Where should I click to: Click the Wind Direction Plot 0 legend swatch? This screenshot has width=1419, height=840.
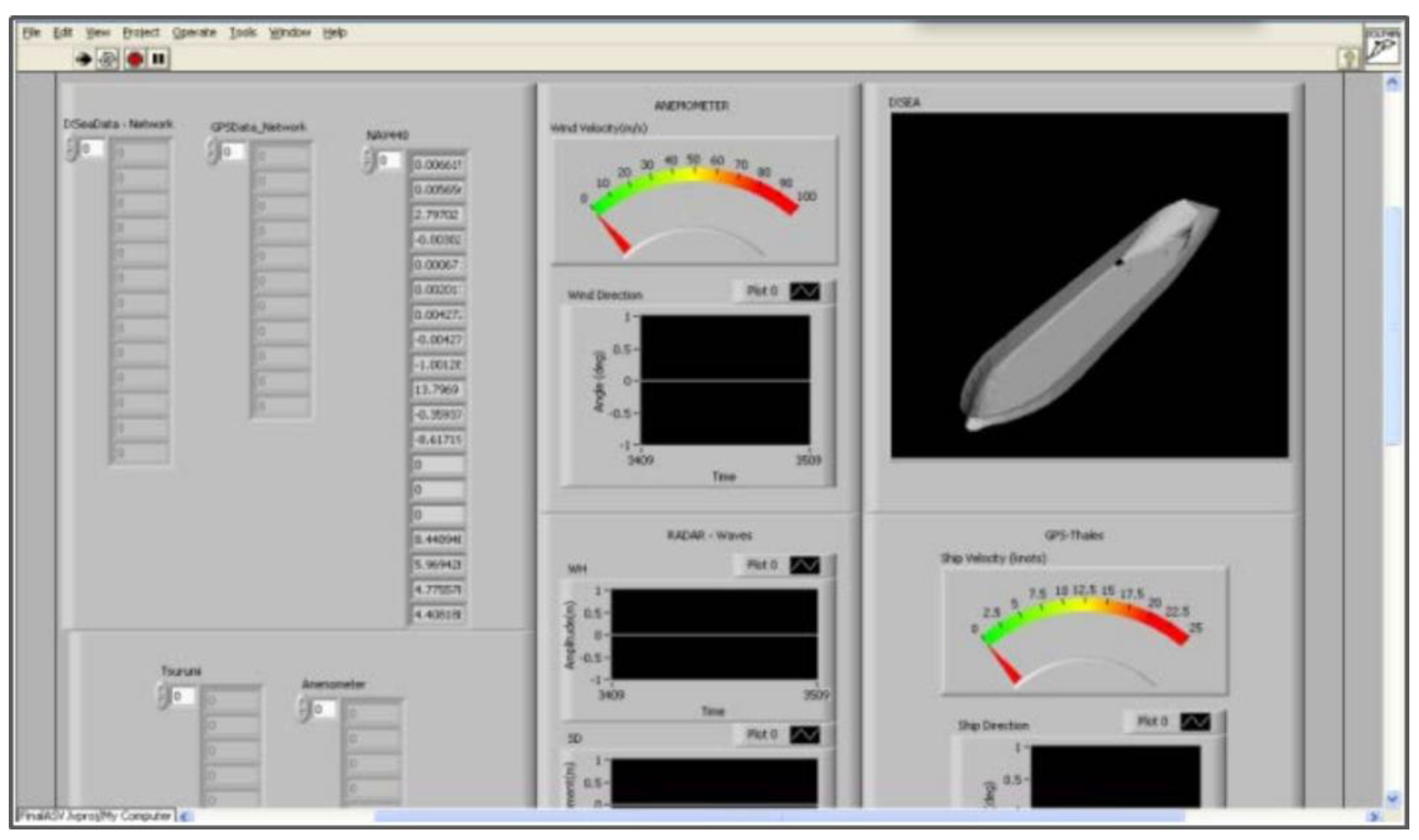805,291
